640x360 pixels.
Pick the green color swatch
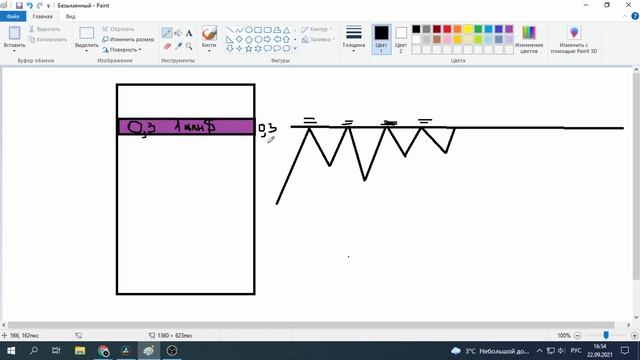[x=478, y=29]
